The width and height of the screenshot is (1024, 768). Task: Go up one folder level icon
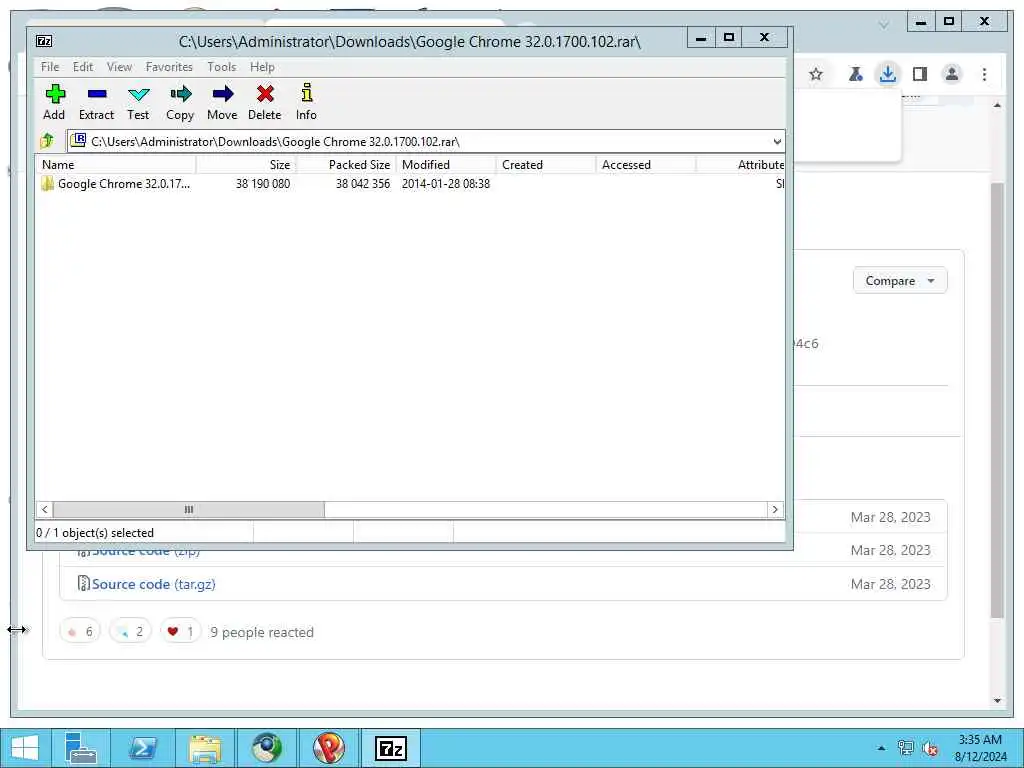(47, 140)
